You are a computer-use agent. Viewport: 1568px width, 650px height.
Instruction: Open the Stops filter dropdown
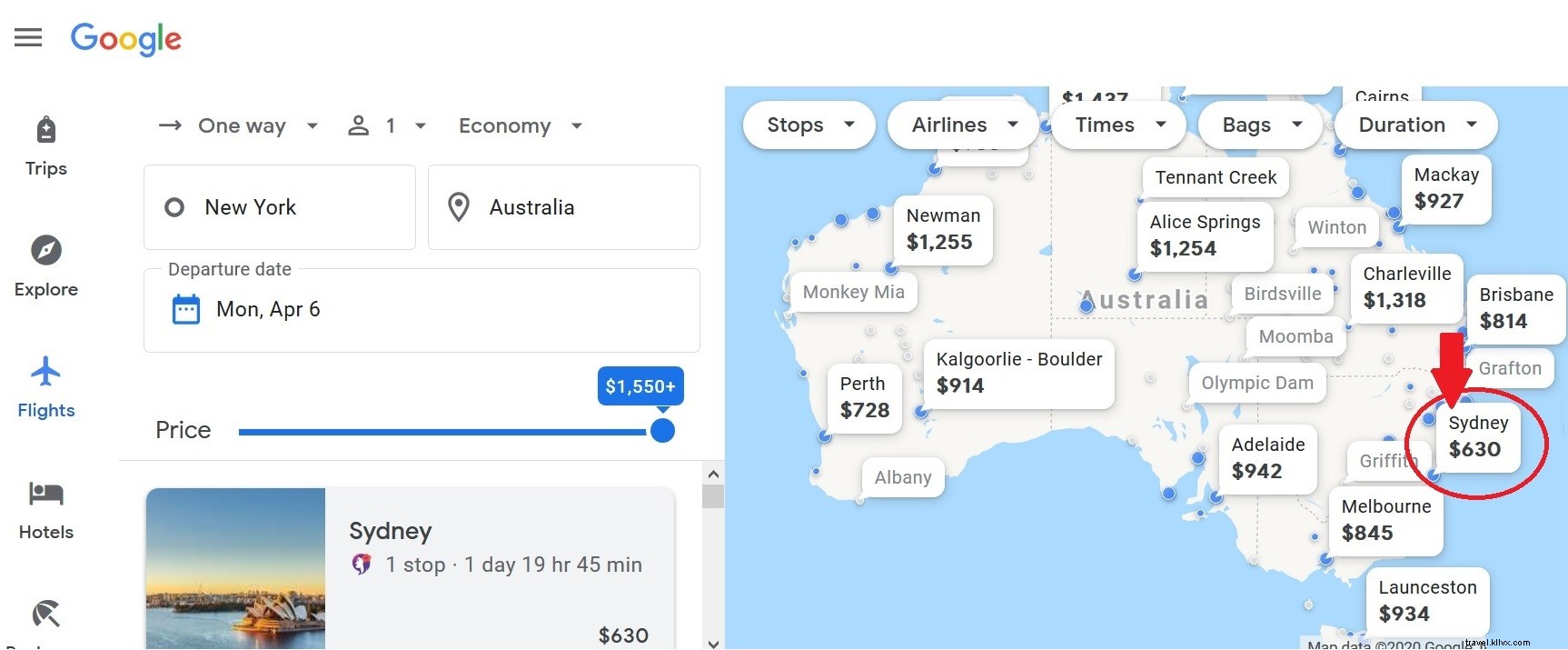coord(807,125)
